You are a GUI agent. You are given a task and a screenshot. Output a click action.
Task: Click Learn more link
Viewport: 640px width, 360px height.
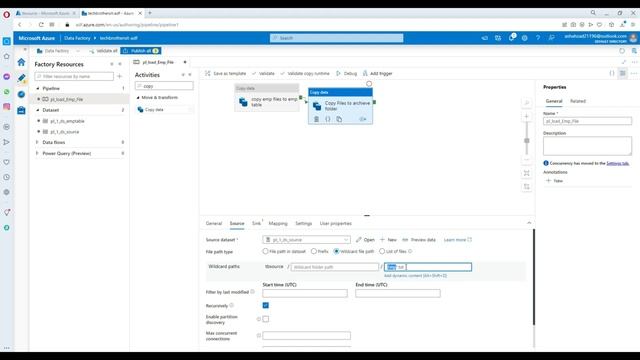coord(458,240)
